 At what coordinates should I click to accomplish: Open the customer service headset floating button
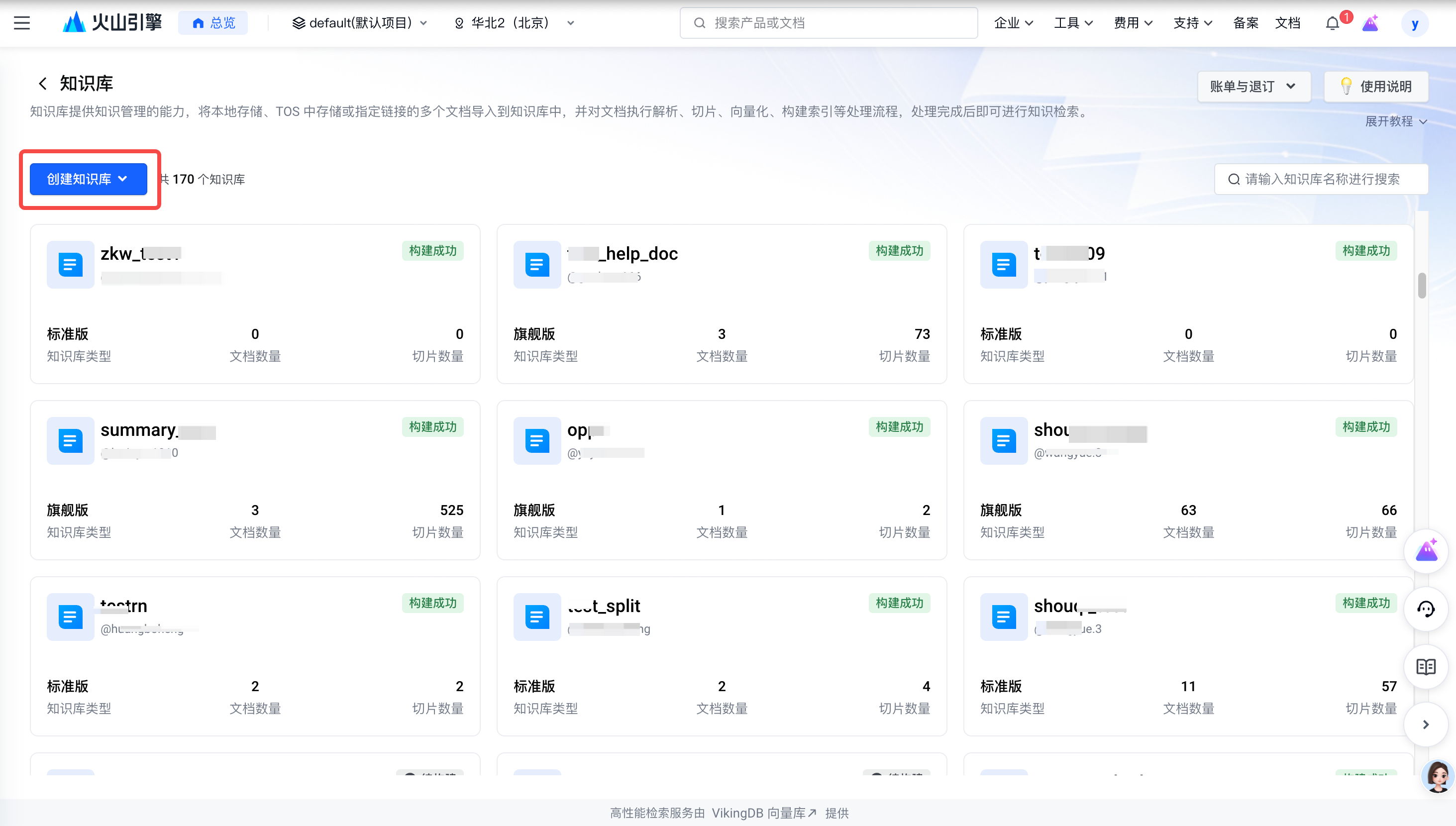(1426, 609)
